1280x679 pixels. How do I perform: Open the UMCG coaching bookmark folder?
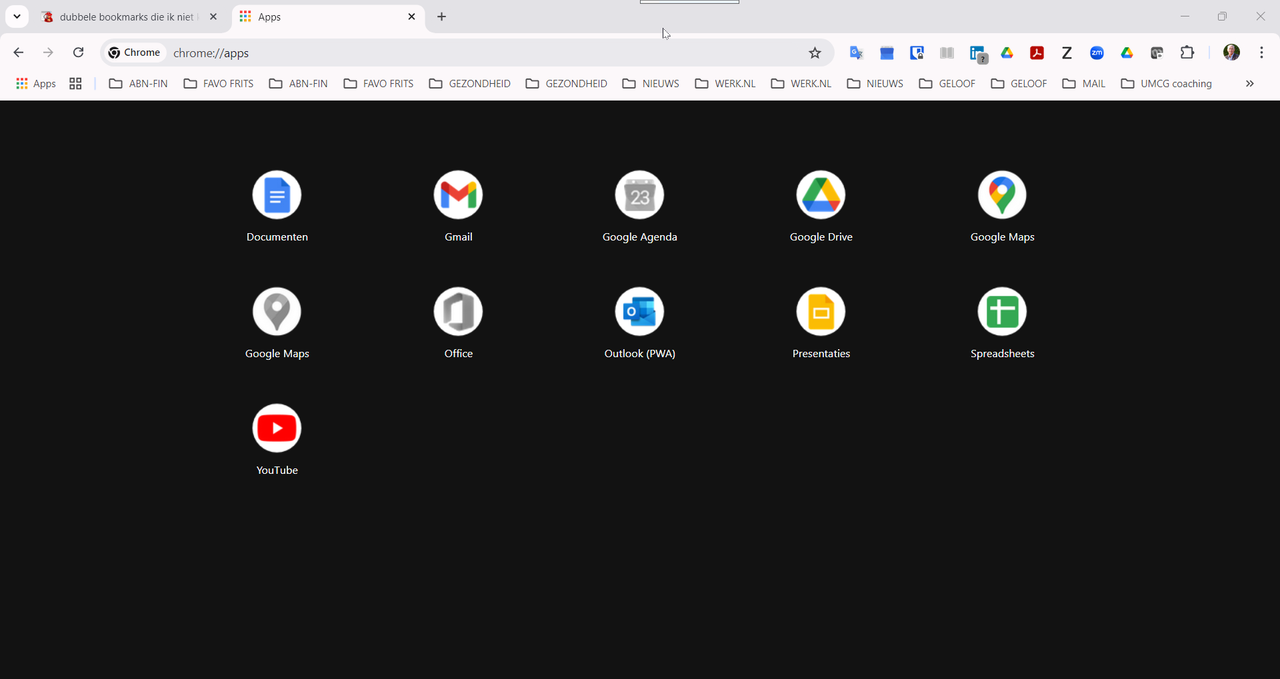pyautogui.click(x=1166, y=84)
